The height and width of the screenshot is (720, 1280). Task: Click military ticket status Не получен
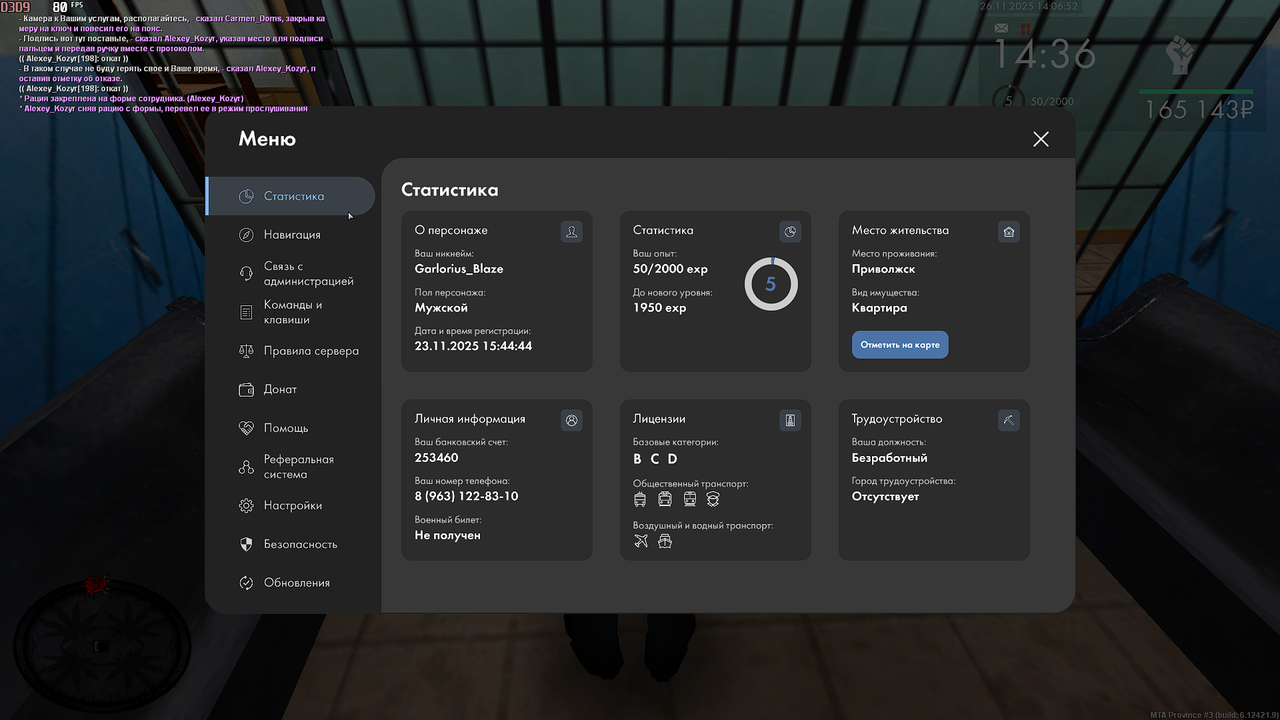point(447,535)
